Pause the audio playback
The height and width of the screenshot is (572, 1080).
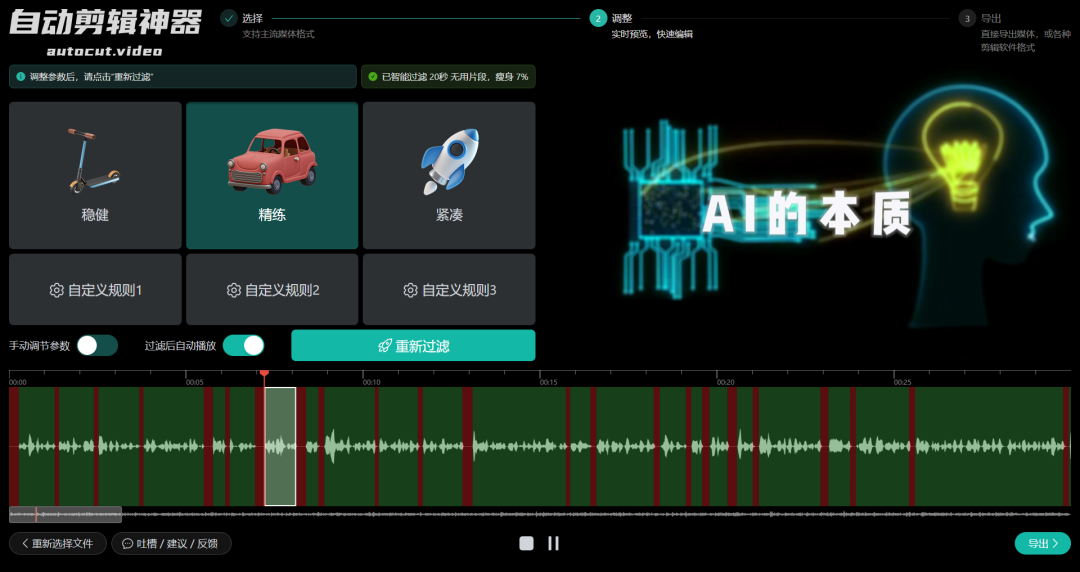pyautogui.click(x=553, y=543)
